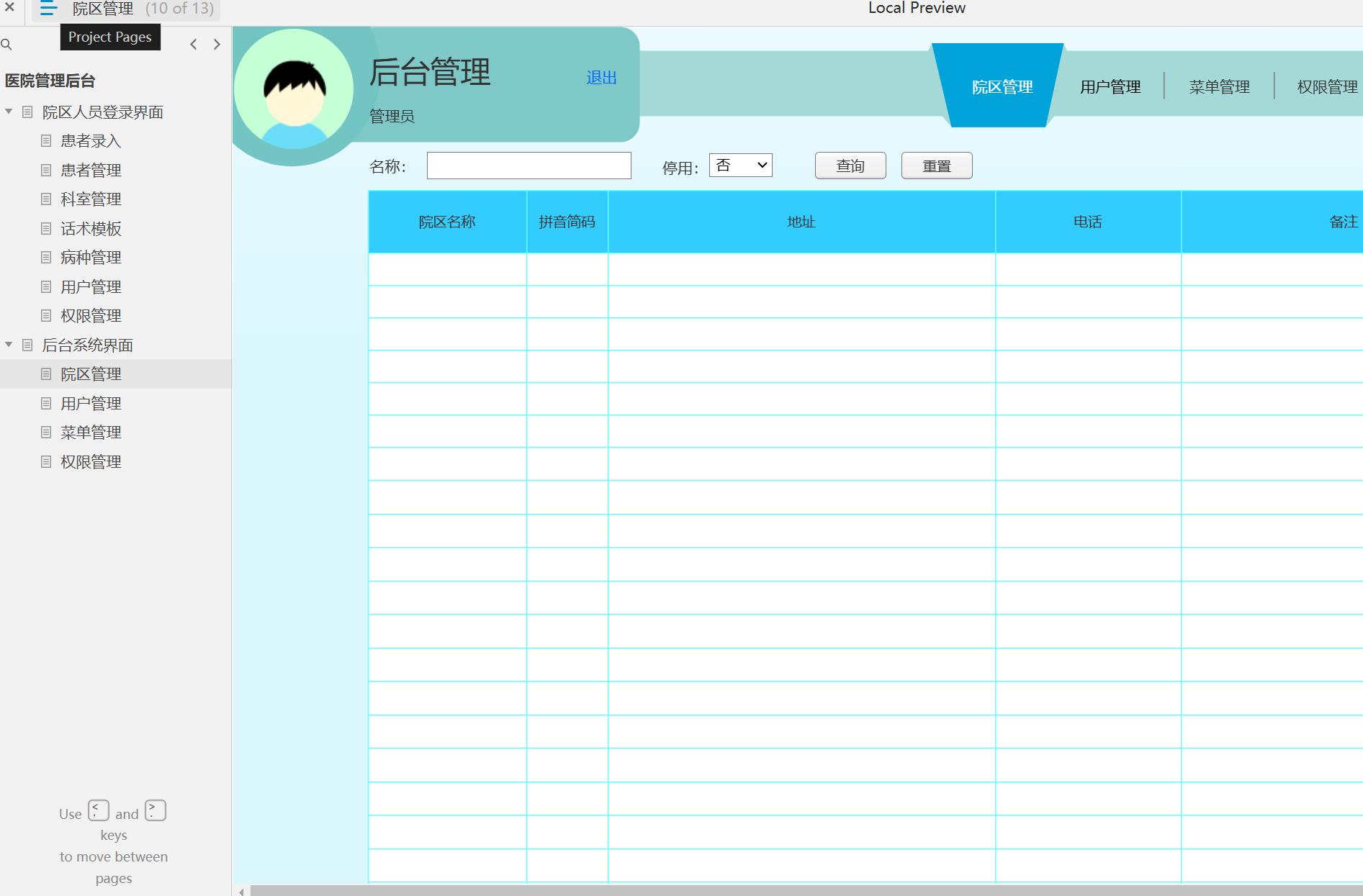Switch to the 院区管理 top tab
Screen dimensions: 1363x896
click(1002, 87)
